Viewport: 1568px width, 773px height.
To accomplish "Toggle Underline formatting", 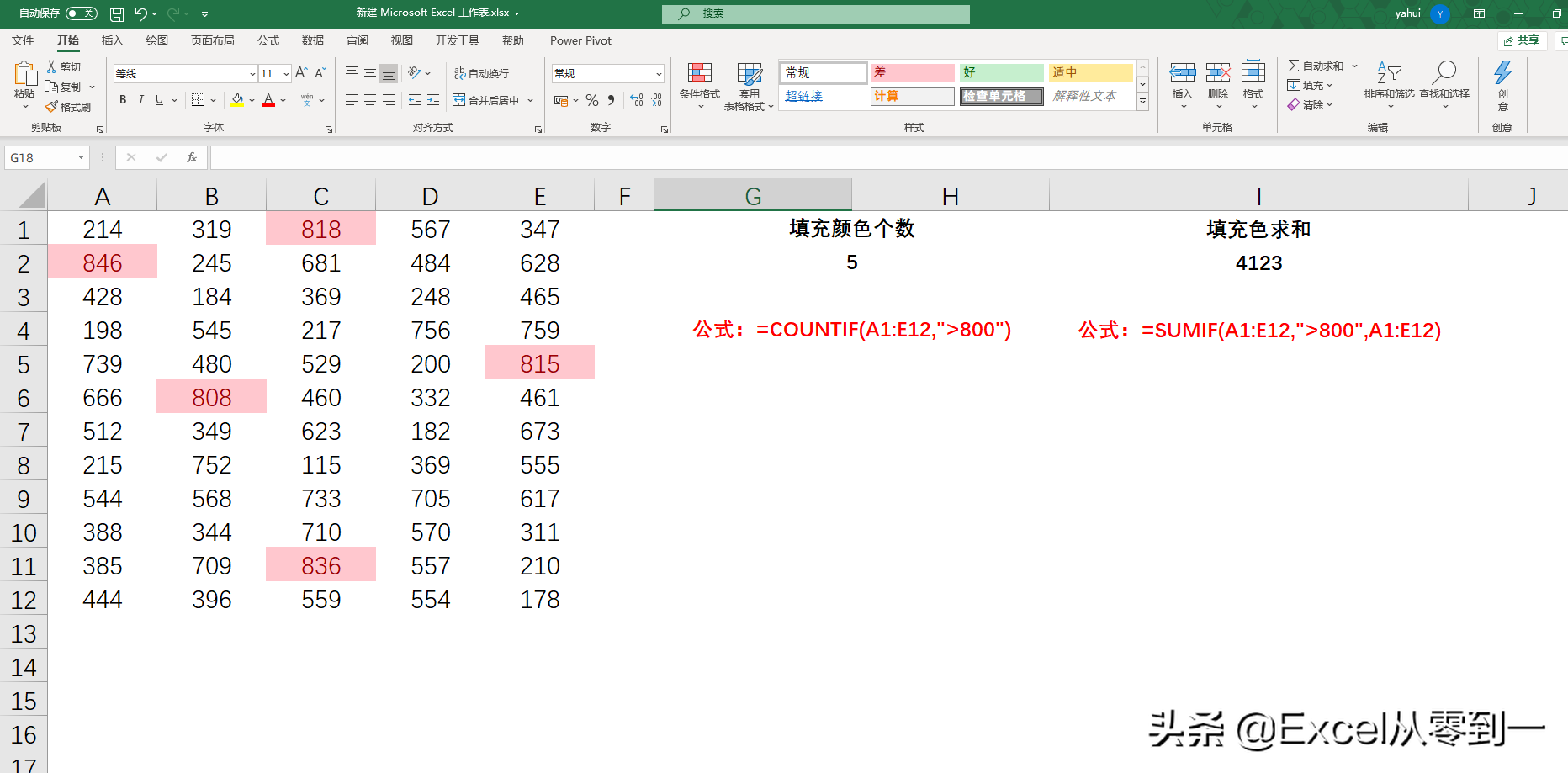I will (x=159, y=100).
